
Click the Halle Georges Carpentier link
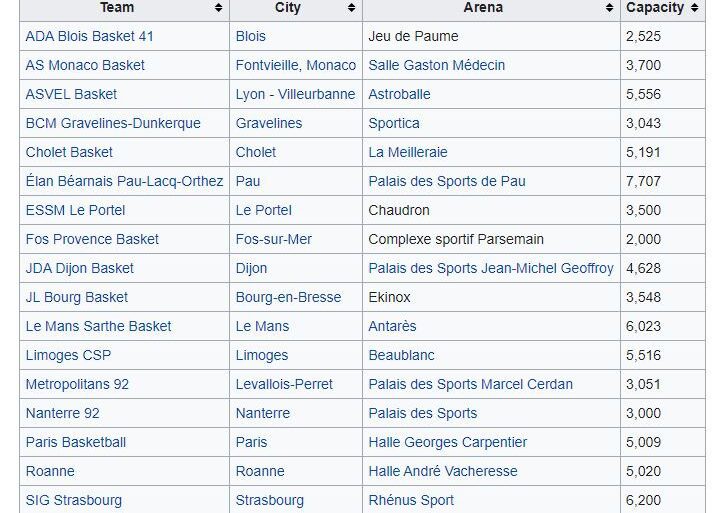tap(447, 442)
